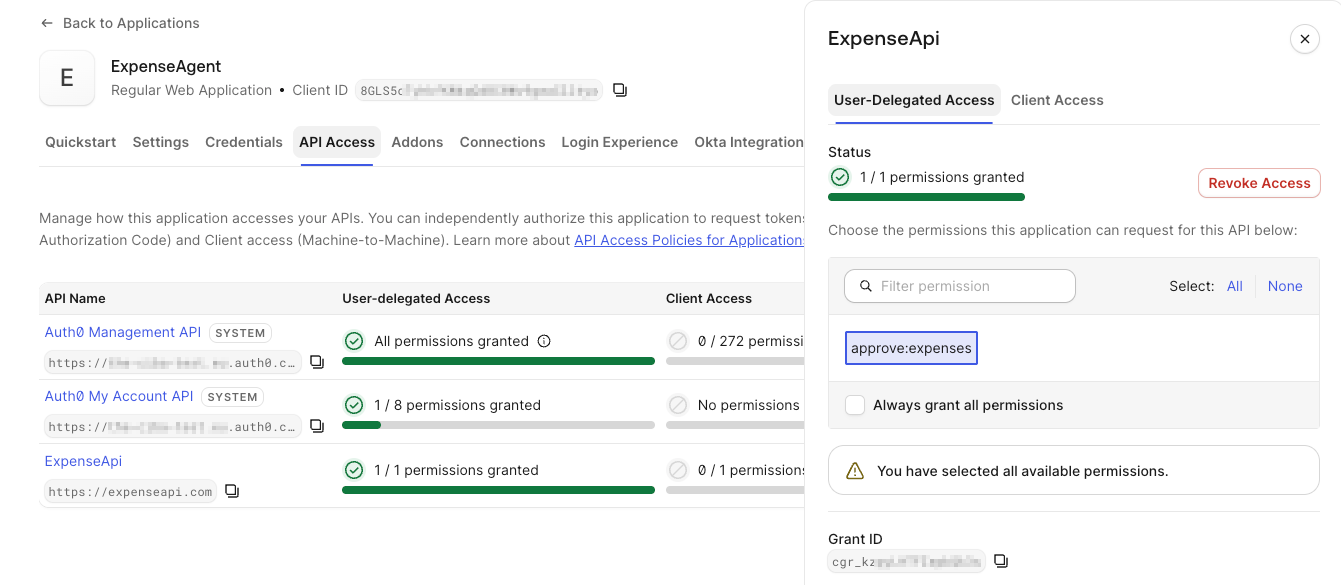Open the Addons tab
The width and height of the screenshot is (1341, 585).
point(417,142)
